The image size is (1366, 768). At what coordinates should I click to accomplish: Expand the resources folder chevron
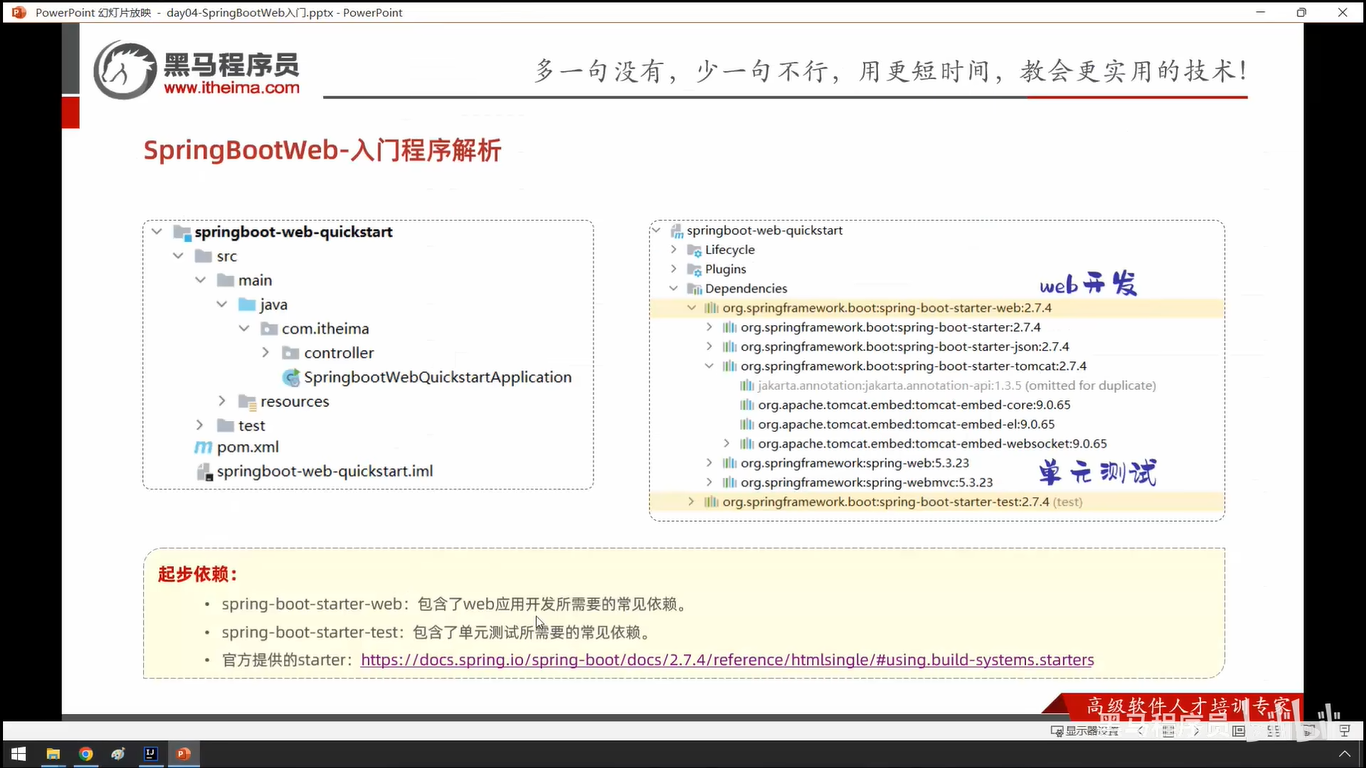[x=222, y=401]
